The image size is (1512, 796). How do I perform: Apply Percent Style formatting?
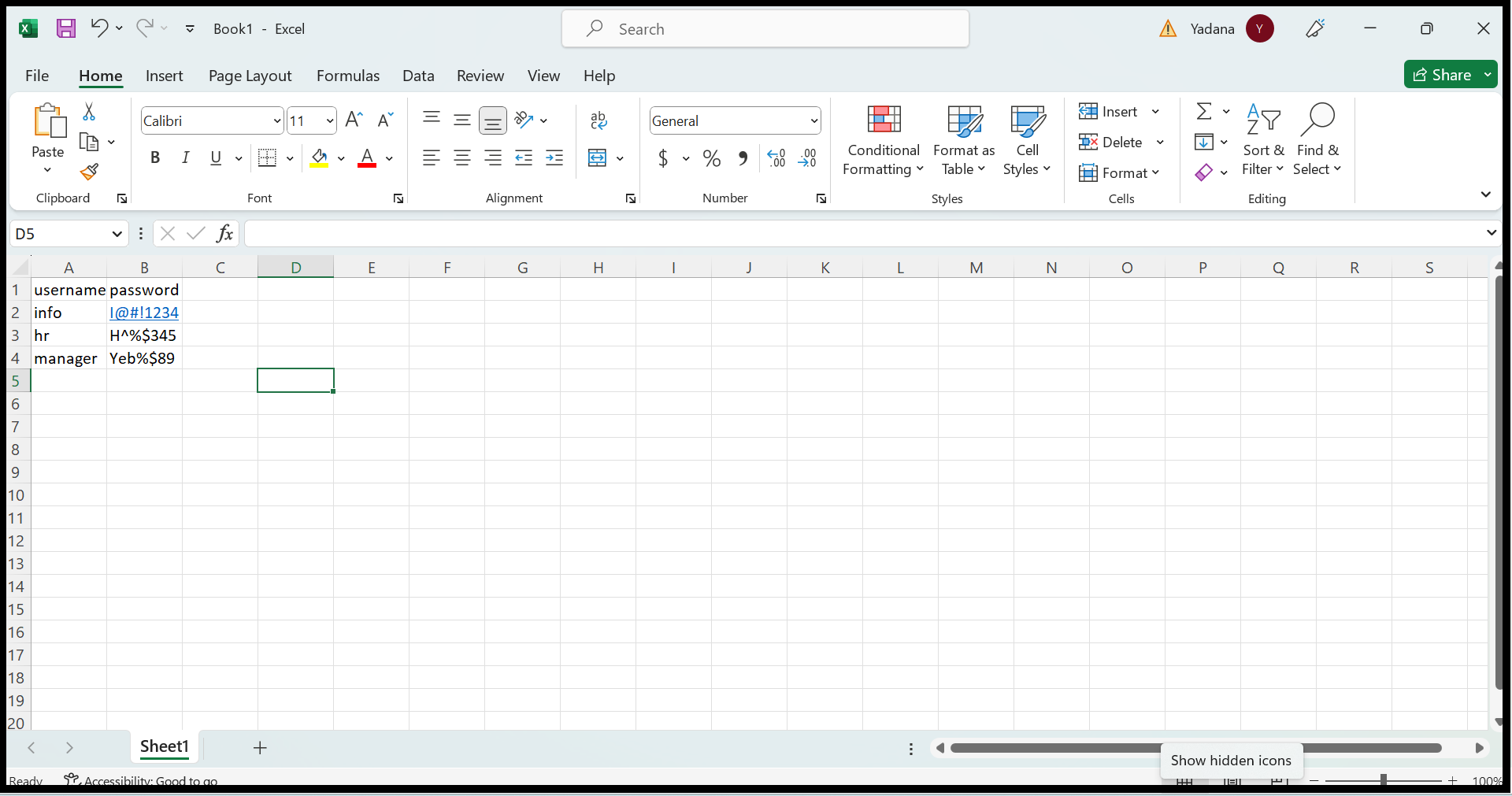tap(711, 157)
